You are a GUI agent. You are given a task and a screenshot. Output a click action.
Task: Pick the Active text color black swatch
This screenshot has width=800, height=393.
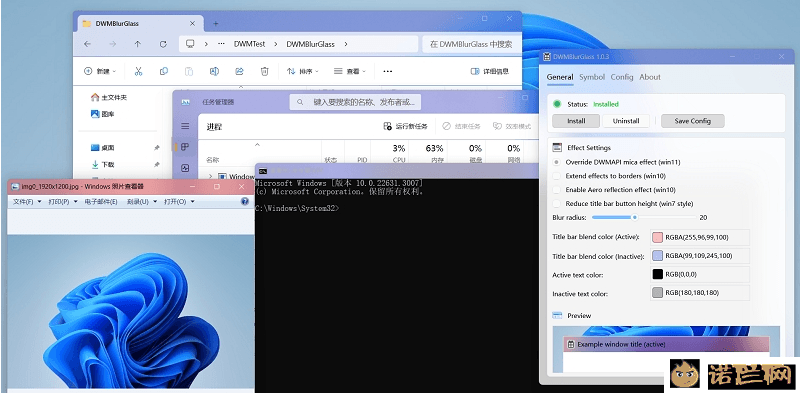click(x=658, y=274)
